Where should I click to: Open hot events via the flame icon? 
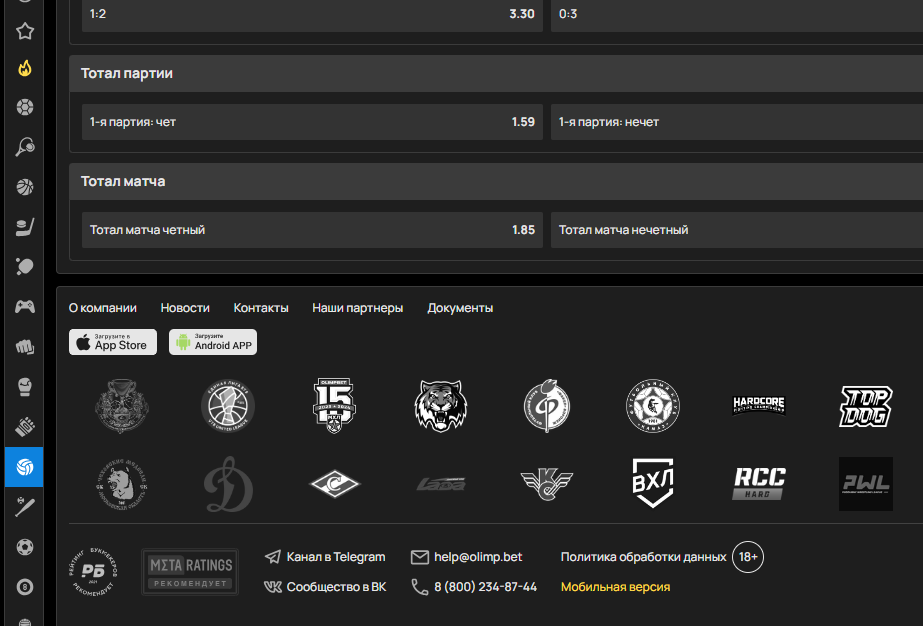click(25, 68)
